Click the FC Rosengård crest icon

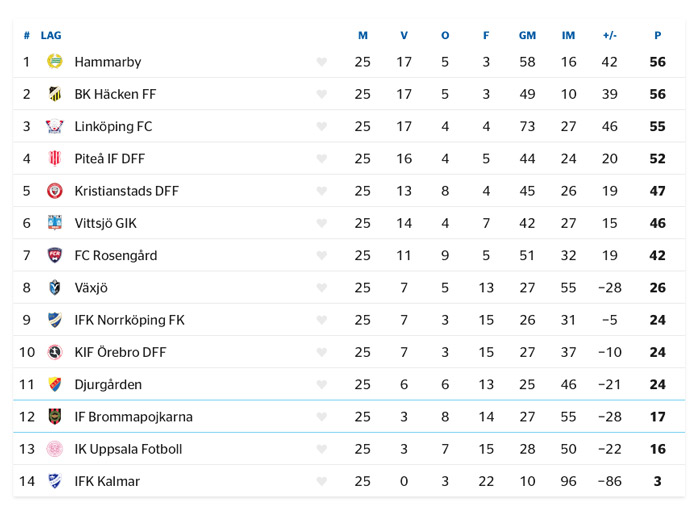54,255
